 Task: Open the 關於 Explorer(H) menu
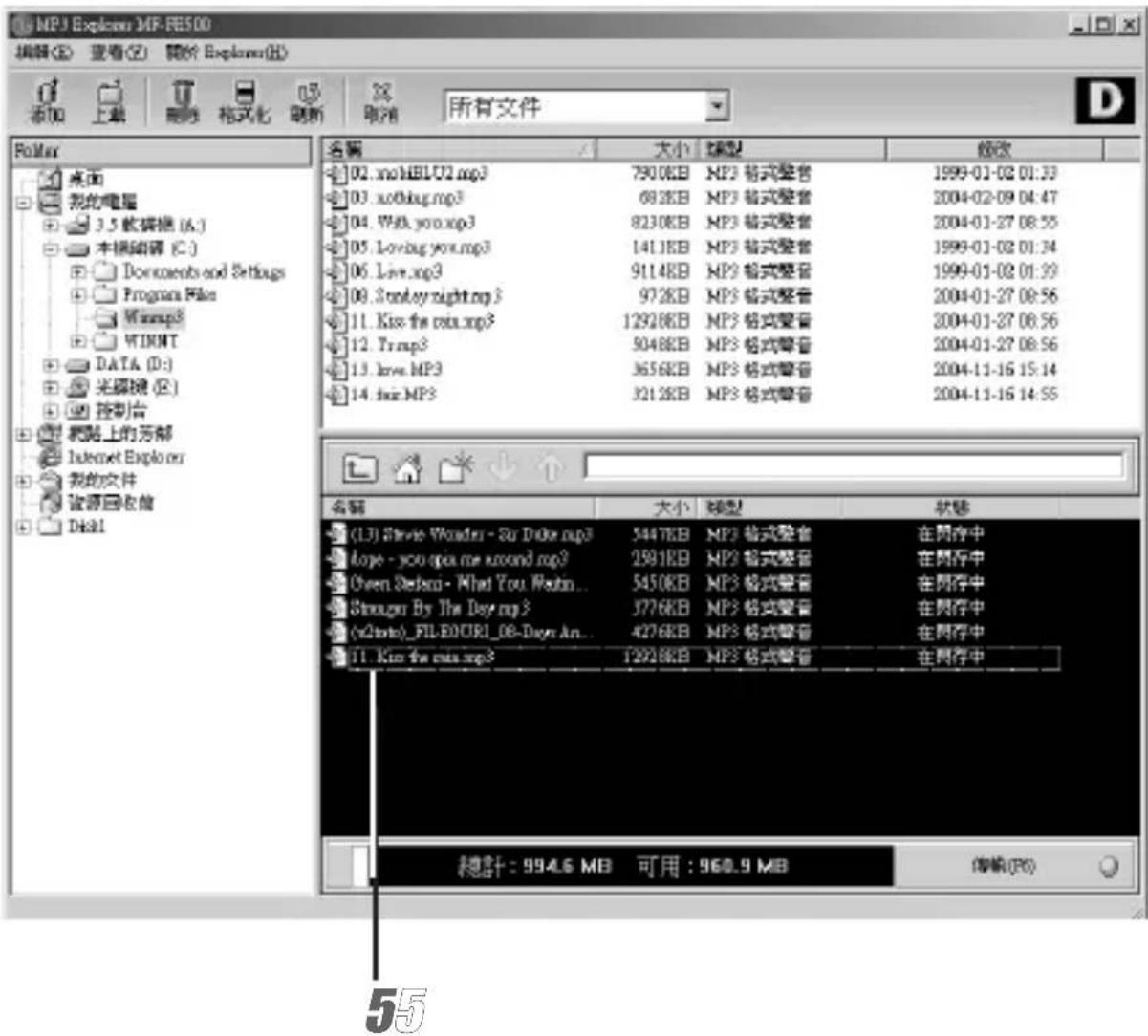click(227, 53)
